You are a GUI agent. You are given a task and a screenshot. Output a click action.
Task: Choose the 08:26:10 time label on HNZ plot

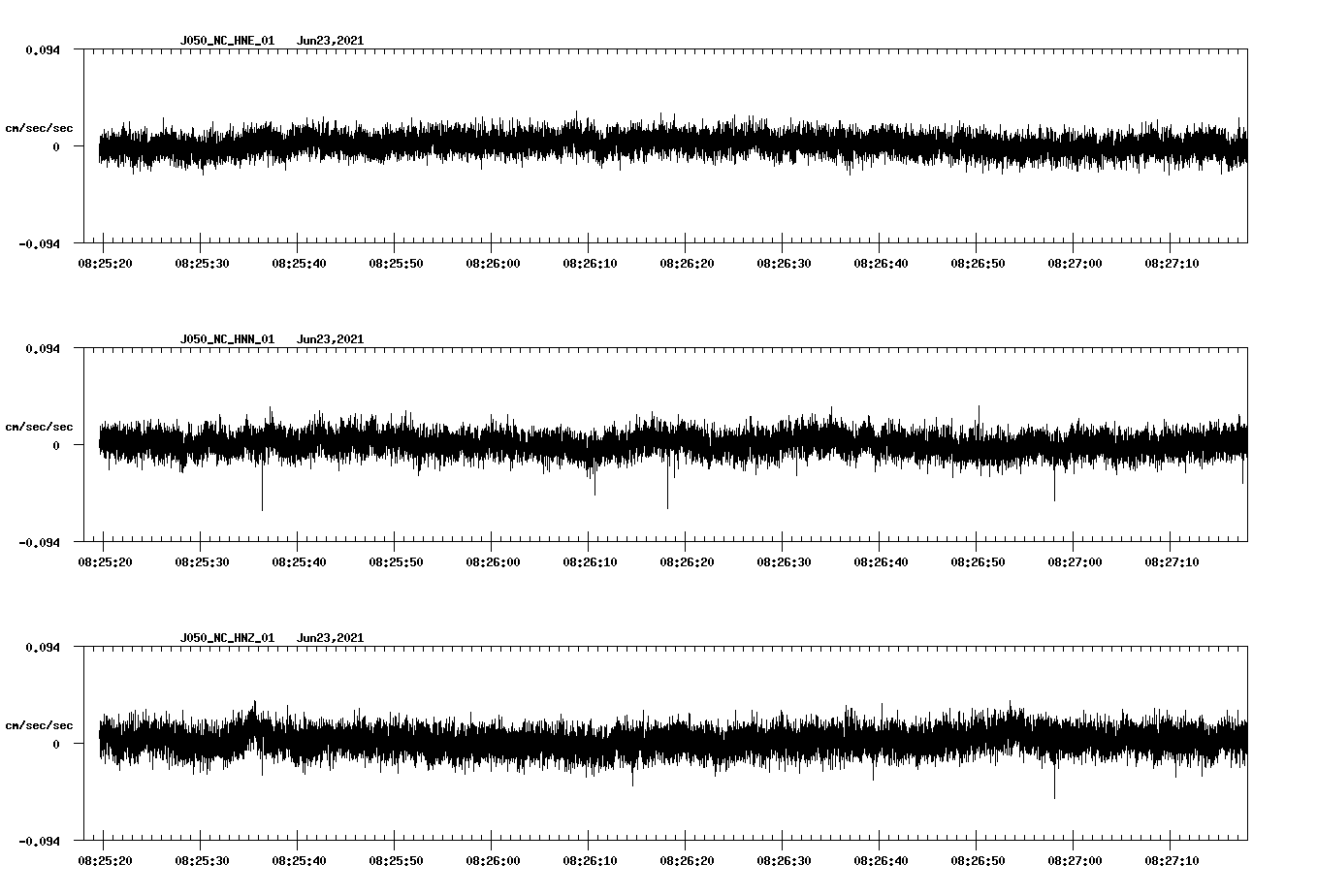[590, 861]
